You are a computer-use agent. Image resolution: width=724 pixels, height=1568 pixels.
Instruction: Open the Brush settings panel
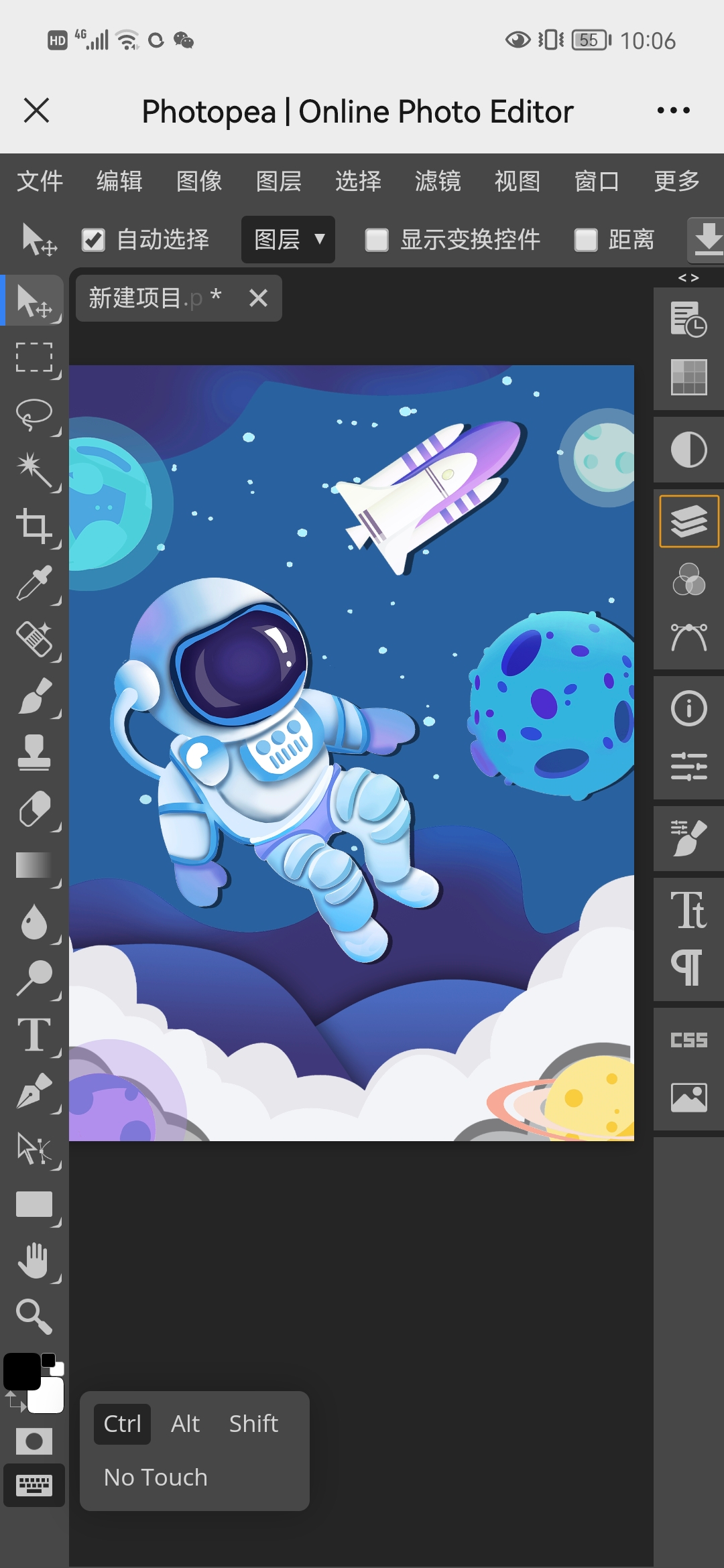[688, 838]
